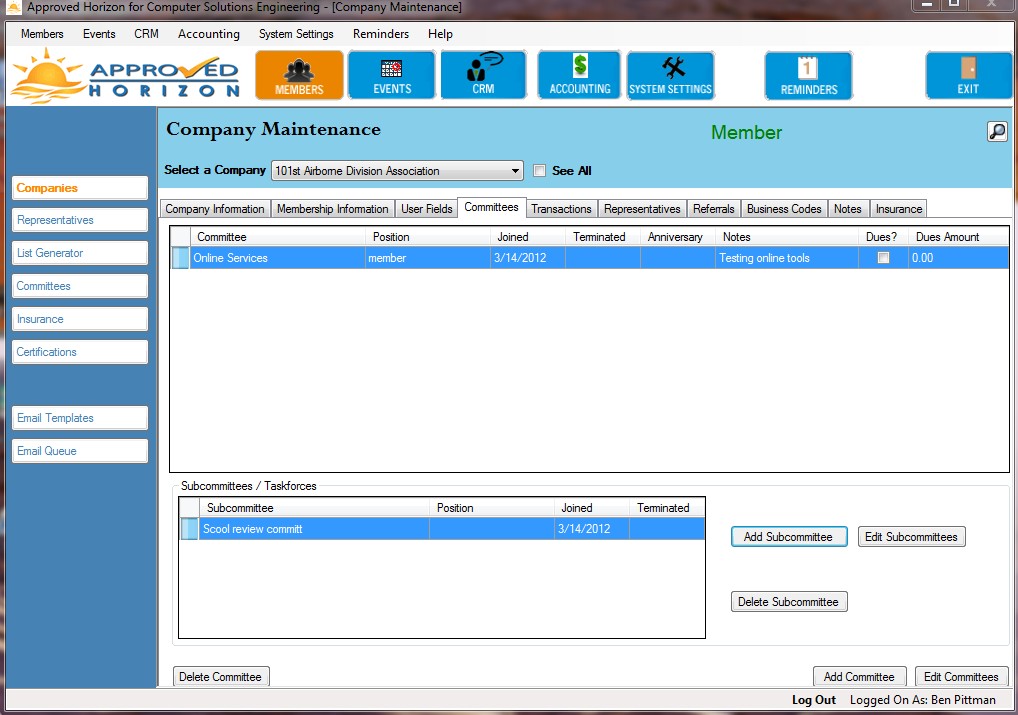Switch to Insurance tab
Screen dimensions: 1018x715
coord(899,208)
